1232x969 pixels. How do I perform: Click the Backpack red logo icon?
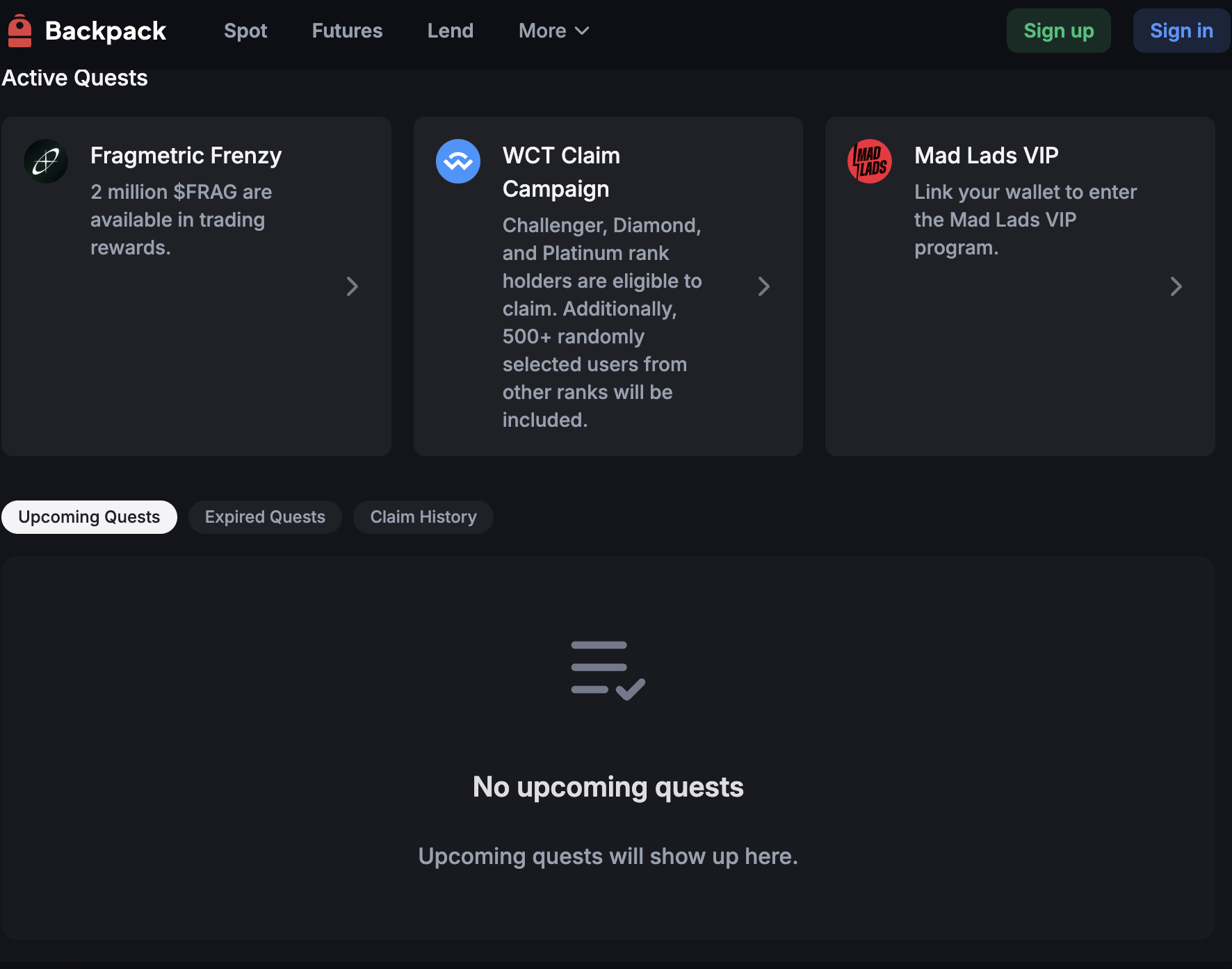19,31
